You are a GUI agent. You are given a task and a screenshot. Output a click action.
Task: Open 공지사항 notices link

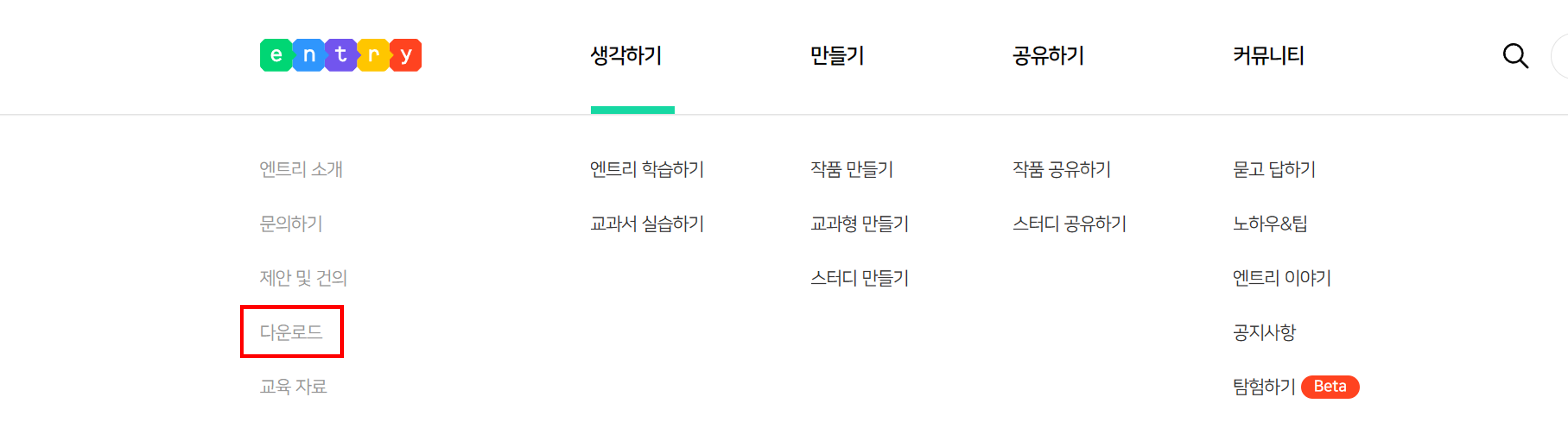tap(1264, 332)
